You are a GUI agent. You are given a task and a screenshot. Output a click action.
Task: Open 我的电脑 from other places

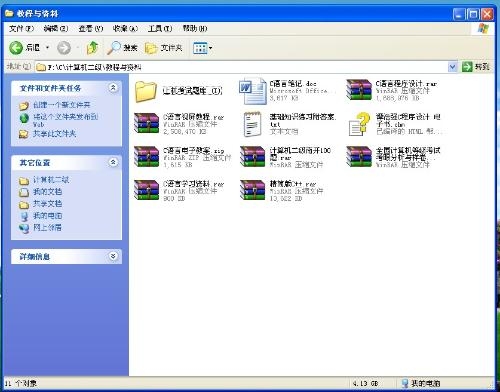[x=47, y=216]
